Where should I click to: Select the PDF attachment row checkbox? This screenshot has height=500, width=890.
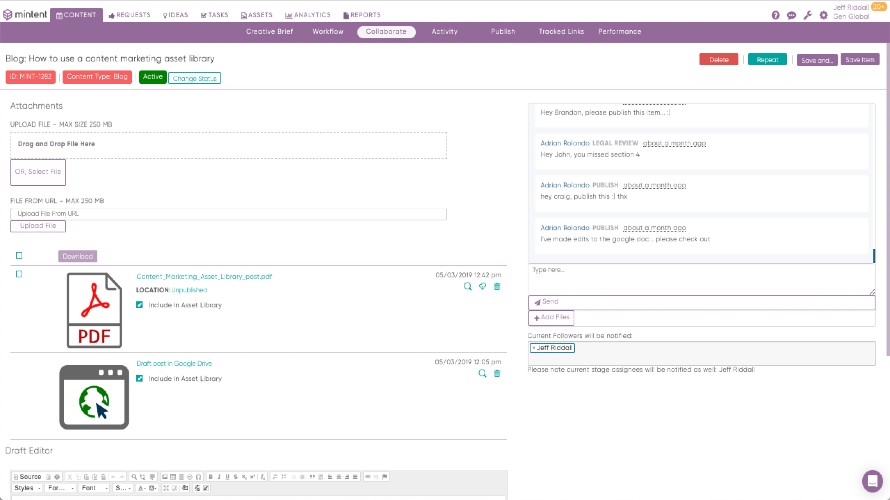[x=19, y=274]
